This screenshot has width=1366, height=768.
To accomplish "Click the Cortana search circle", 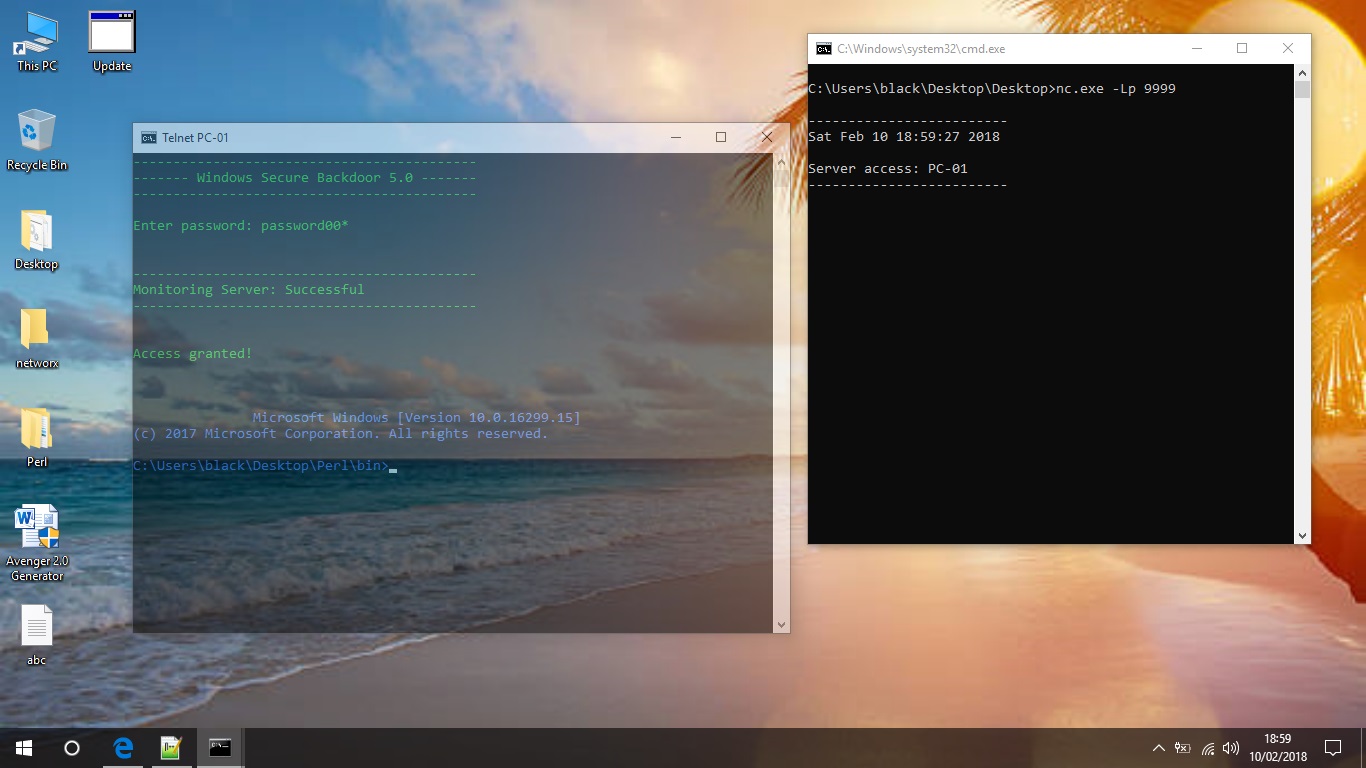I will (x=72, y=748).
